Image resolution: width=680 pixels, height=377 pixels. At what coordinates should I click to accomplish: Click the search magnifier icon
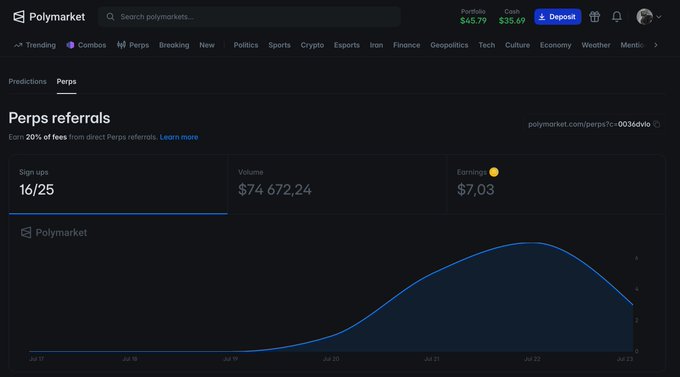pos(111,17)
